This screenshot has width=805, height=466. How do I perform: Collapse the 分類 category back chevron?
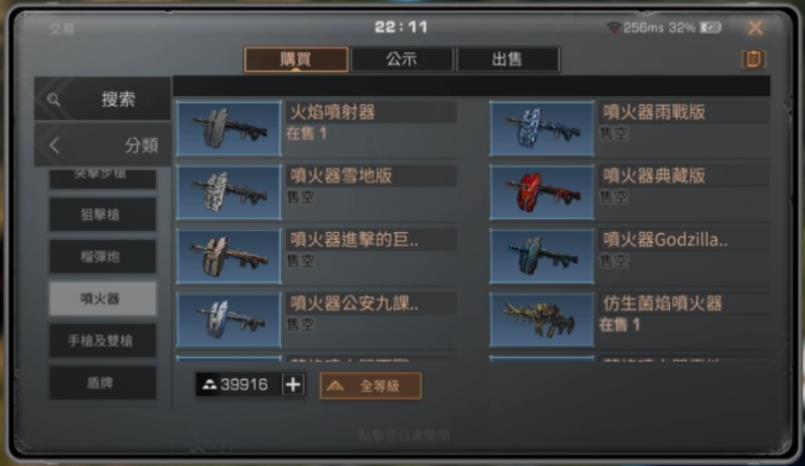click(x=55, y=145)
